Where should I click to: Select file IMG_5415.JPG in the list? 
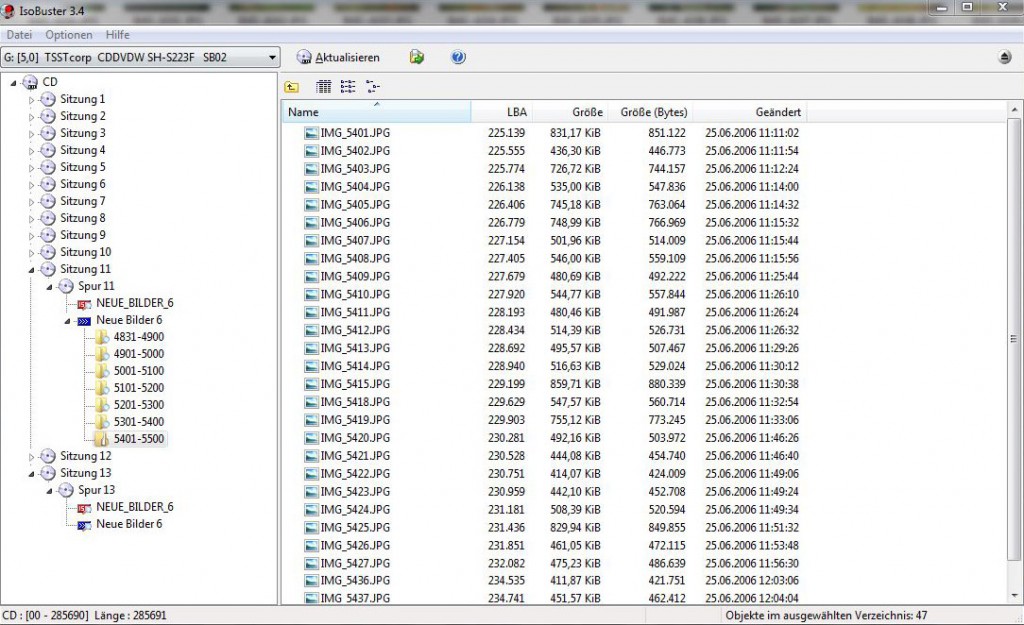coord(355,384)
